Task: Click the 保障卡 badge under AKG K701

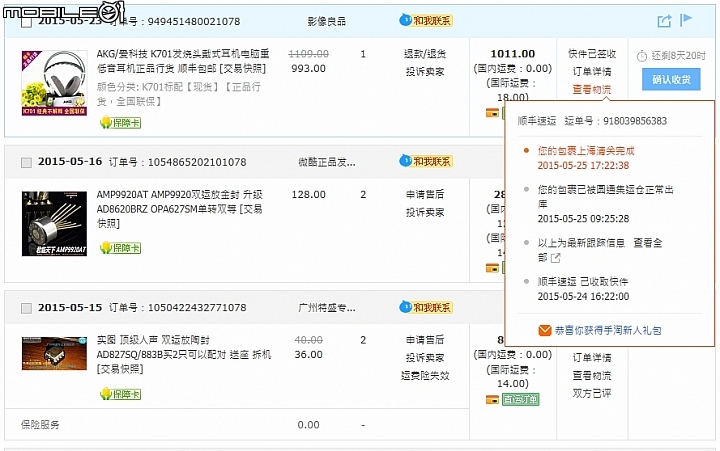Action: point(120,123)
